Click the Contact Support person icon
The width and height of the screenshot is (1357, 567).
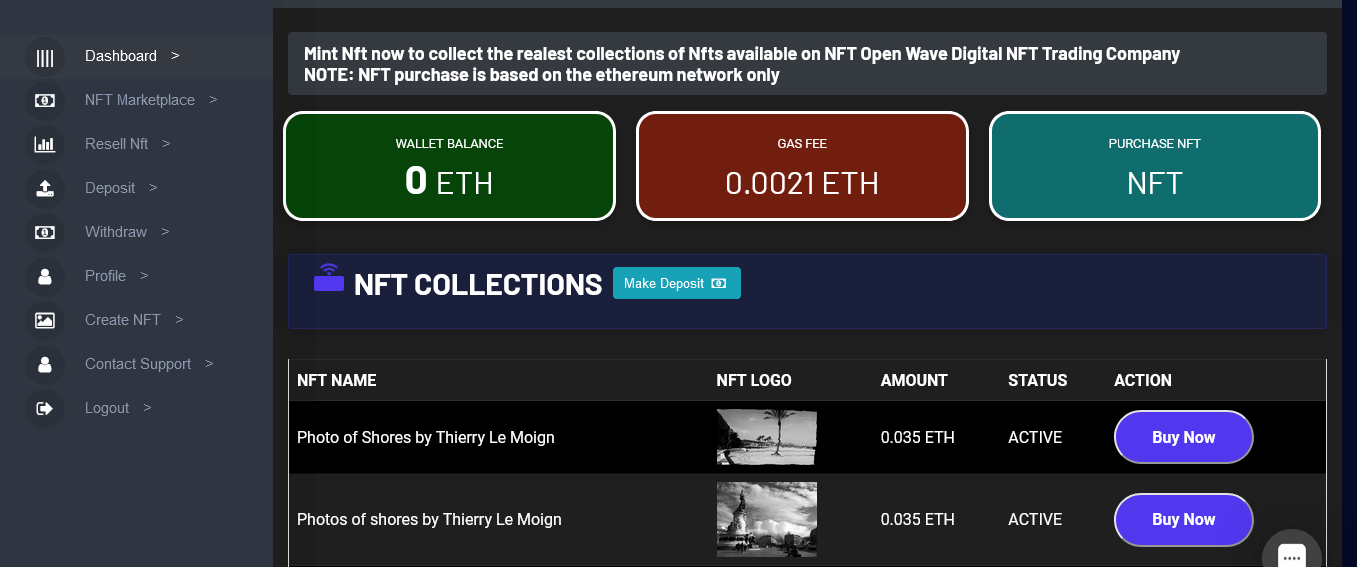[x=45, y=365]
